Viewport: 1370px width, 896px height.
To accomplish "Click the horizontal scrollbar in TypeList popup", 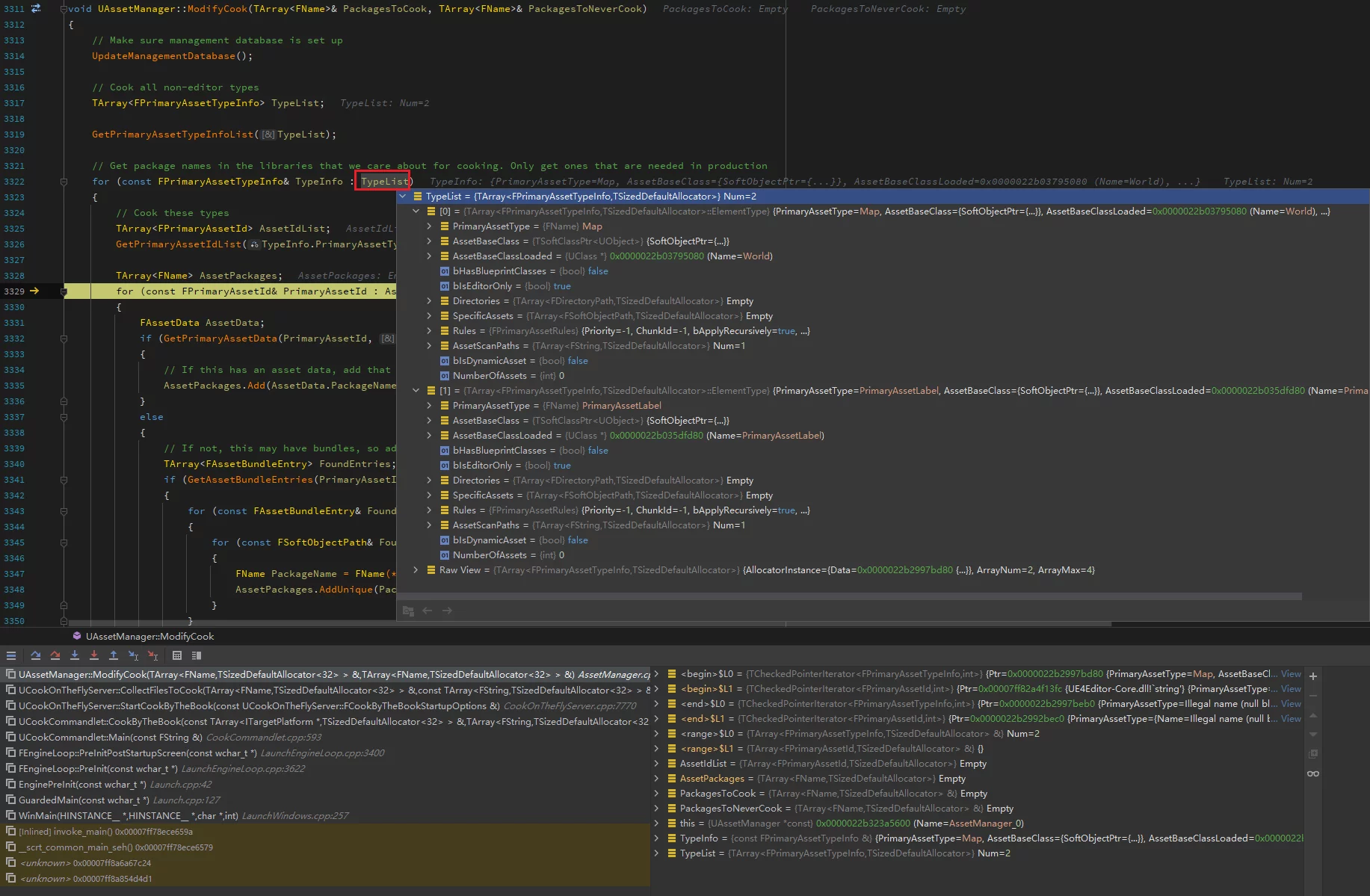I will (848, 596).
